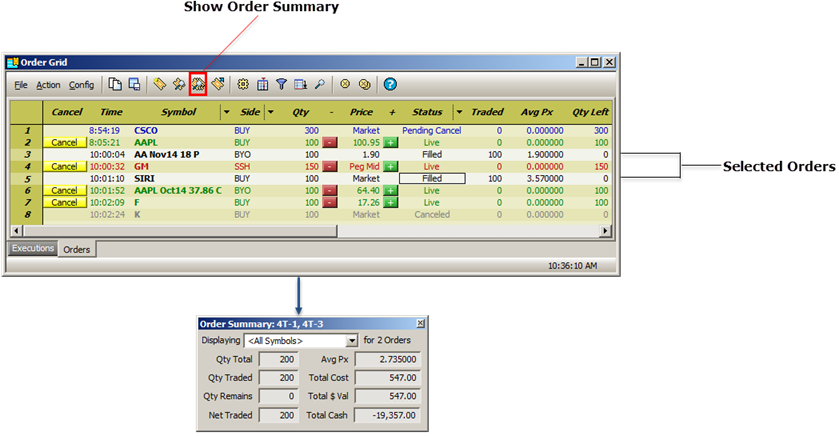Click the Qty column header
This screenshot has width=839, height=436.
301,112
